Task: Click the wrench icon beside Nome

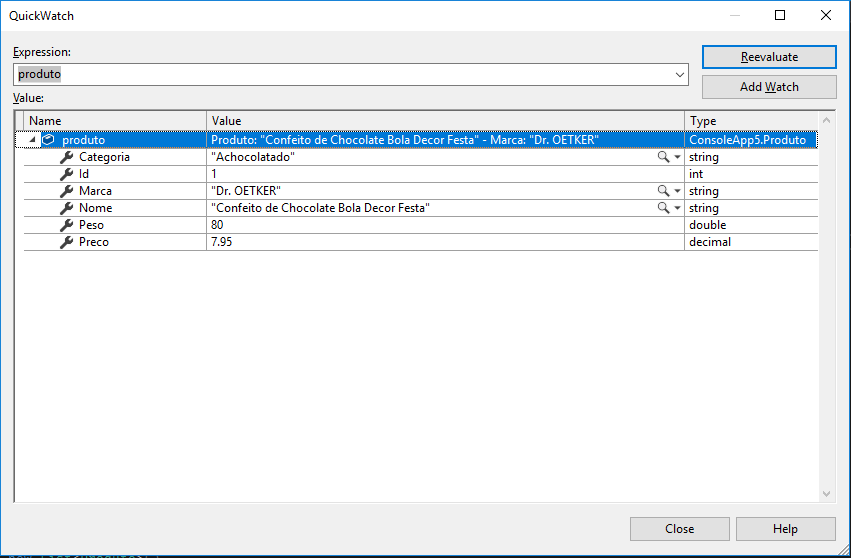Action: [x=66, y=208]
